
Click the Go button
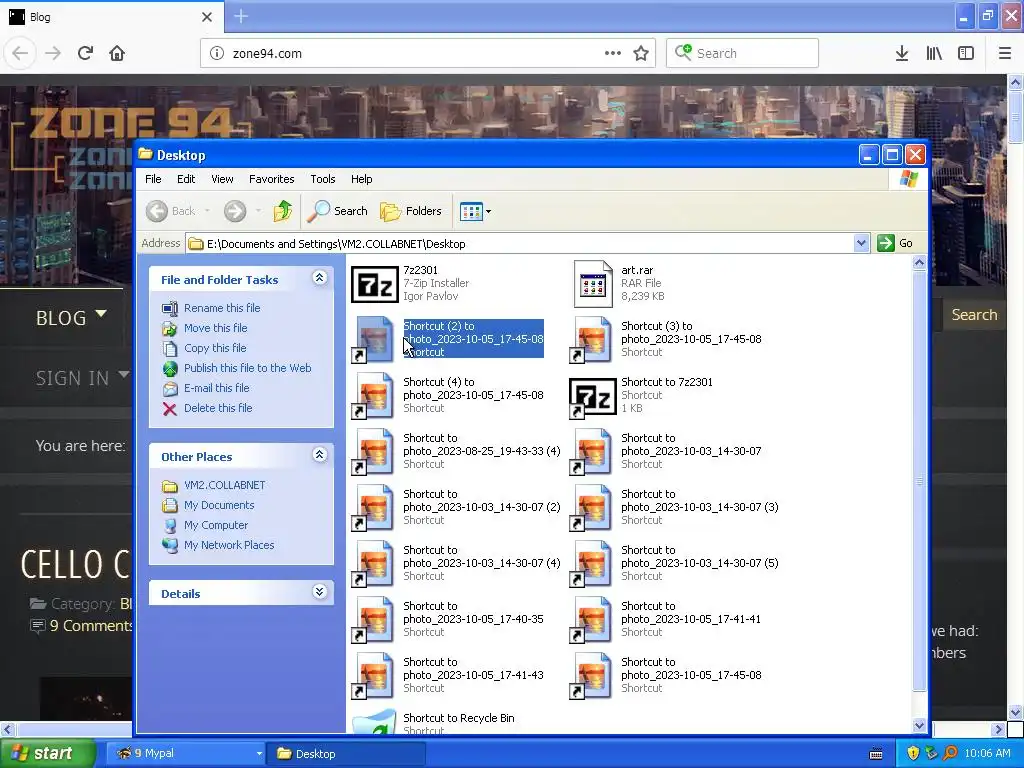895,244
